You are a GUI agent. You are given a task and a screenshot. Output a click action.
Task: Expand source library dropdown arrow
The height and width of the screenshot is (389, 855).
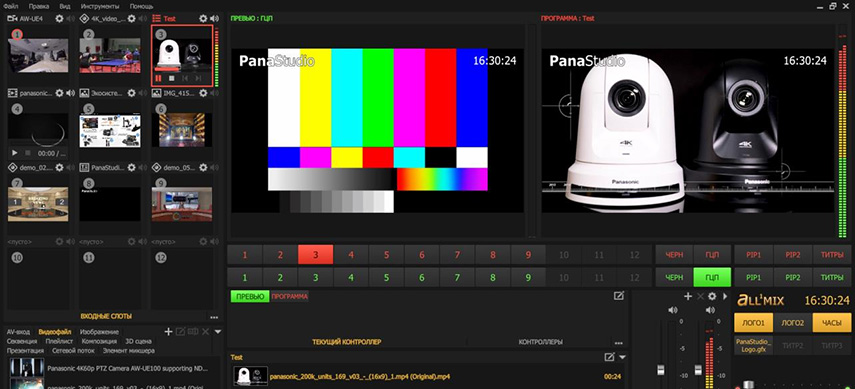click(x=218, y=332)
